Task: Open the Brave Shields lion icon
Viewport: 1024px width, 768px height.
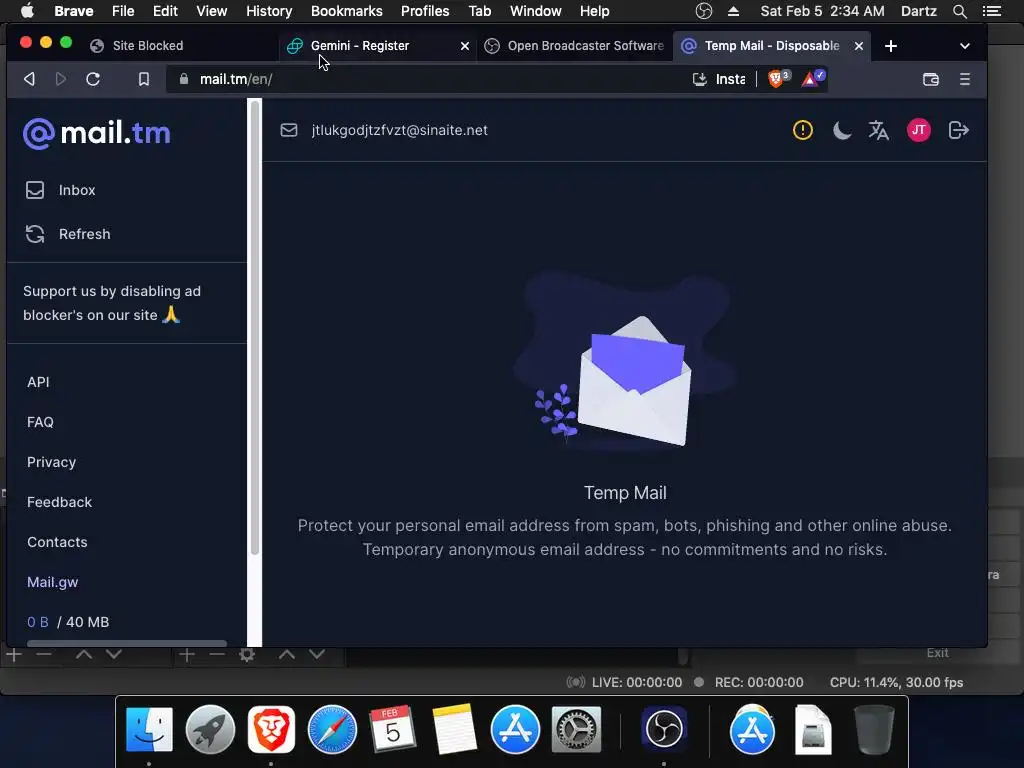Action: (x=778, y=79)
